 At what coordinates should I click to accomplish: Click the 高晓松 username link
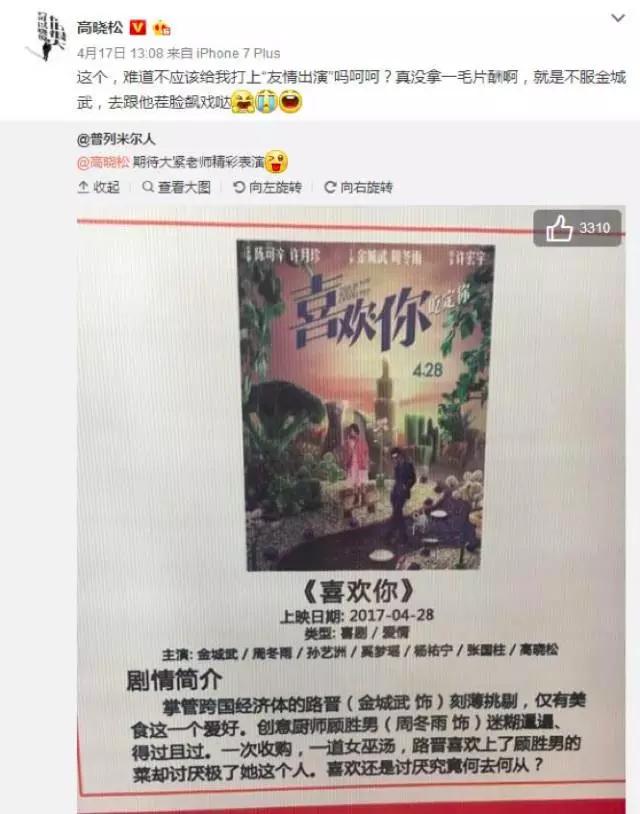pyautogui.click(x=100, y=27)
